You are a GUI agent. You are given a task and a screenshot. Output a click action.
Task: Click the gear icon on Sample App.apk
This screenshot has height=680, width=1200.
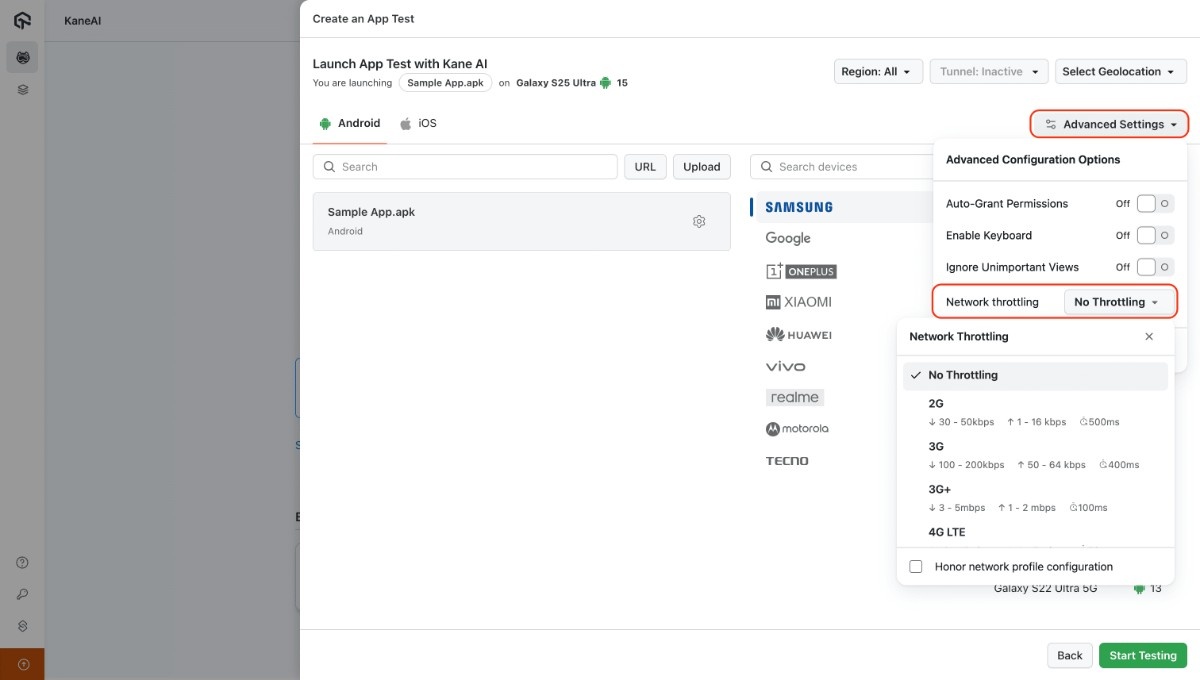[699, 221]
